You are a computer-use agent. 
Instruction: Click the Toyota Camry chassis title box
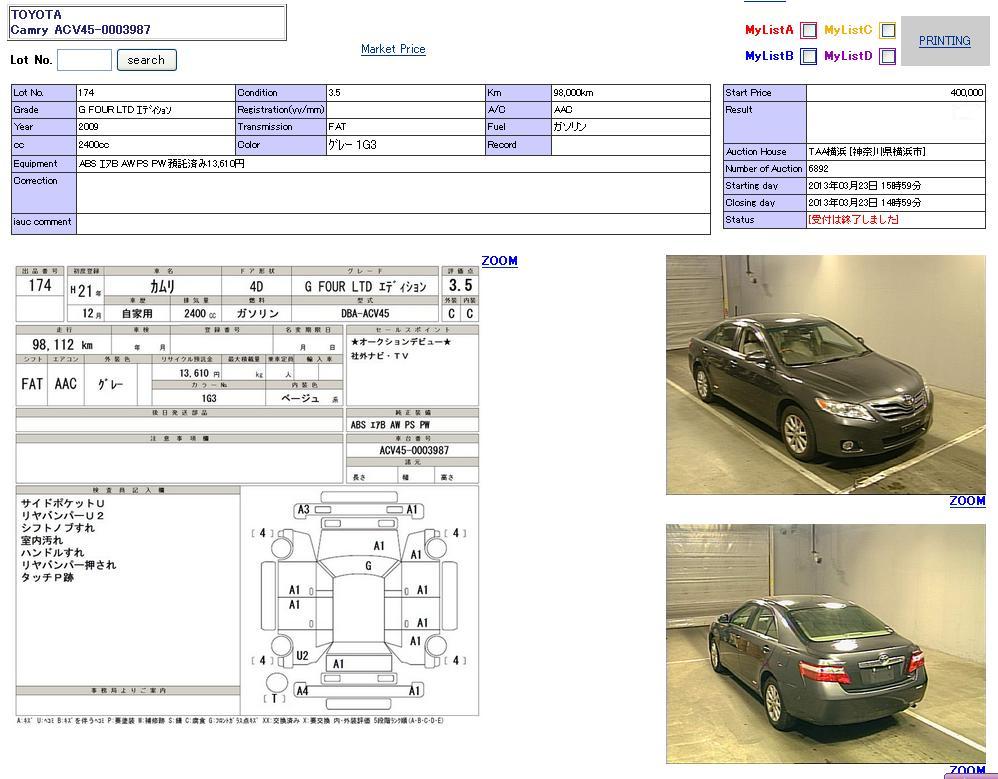click(x=147, y=22)
